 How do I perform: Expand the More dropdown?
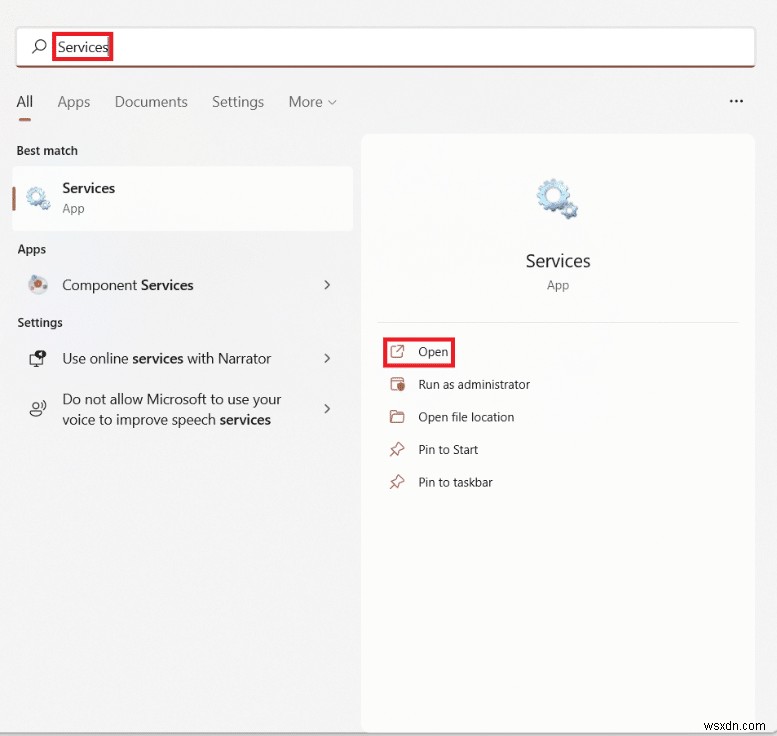click(x=313, y=102)
